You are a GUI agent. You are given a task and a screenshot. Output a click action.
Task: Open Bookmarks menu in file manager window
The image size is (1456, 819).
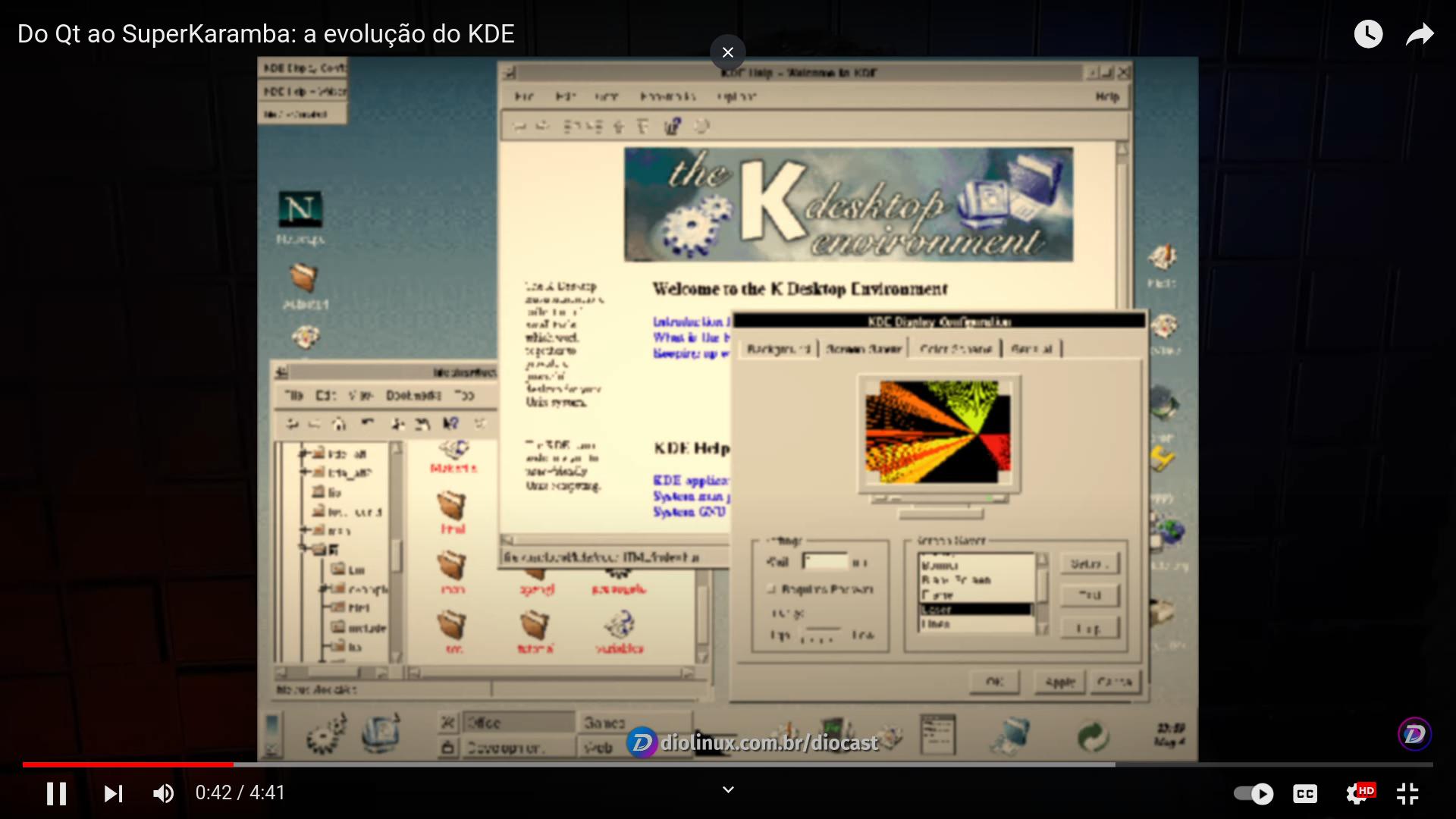413,395
